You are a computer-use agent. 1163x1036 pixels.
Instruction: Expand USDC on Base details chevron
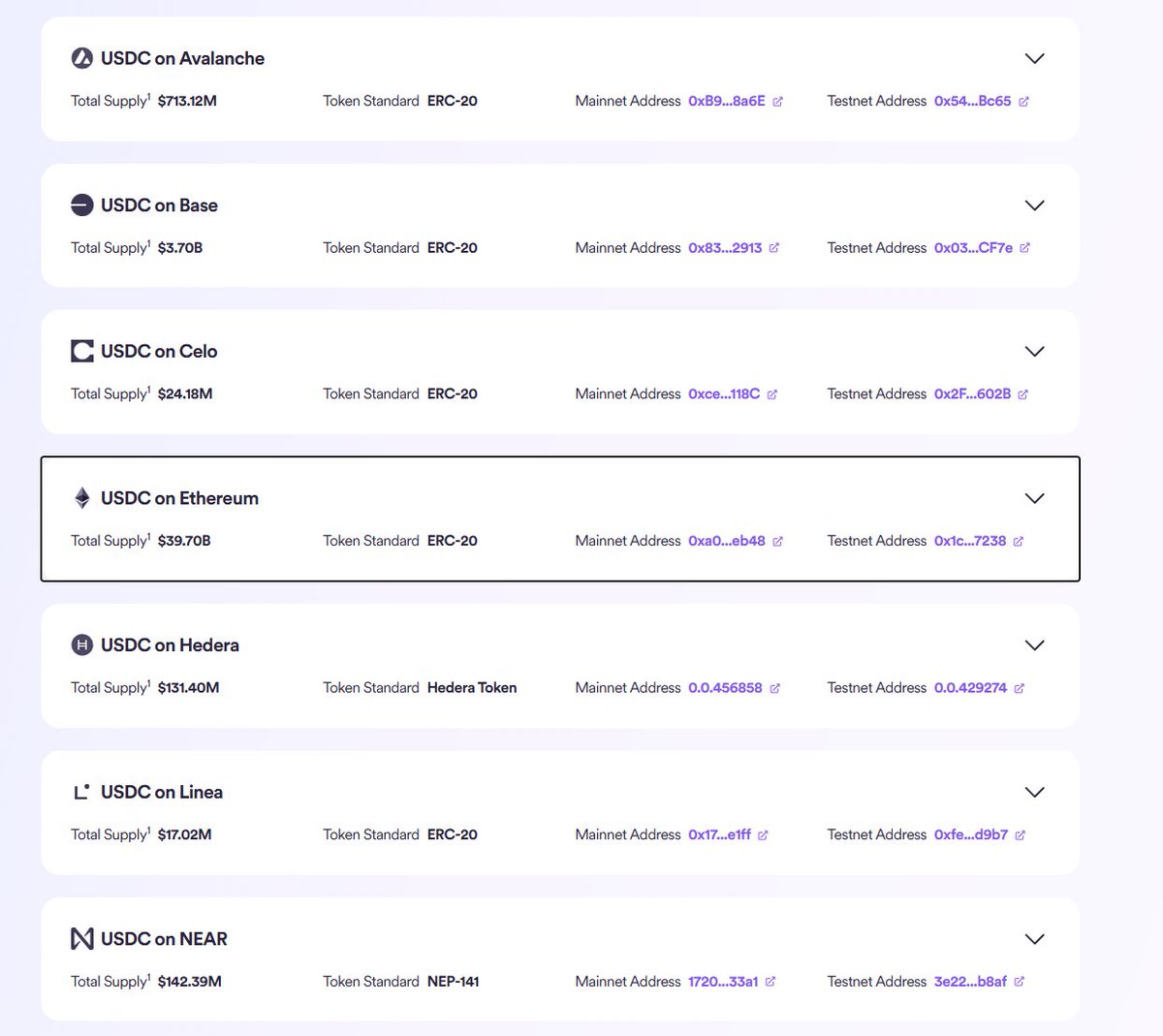tap(1034, 204)
